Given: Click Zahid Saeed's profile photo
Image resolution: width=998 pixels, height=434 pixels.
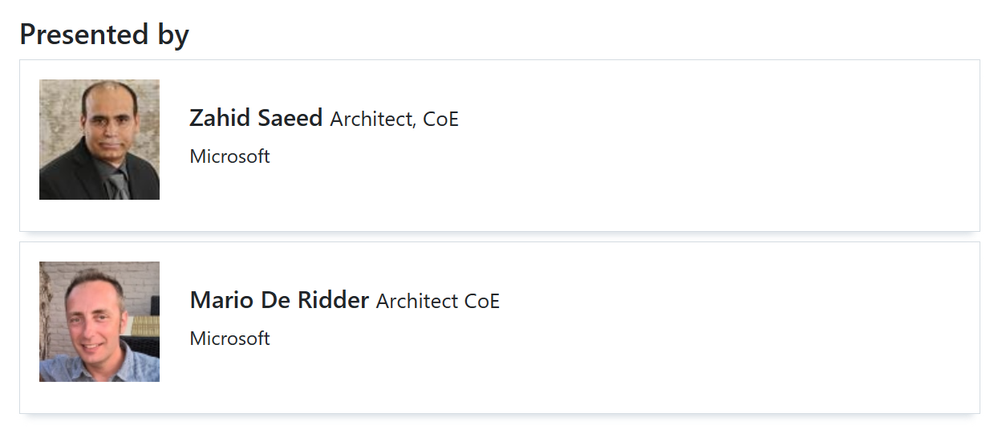Looking at the screenshot, I should click(99, 140).
